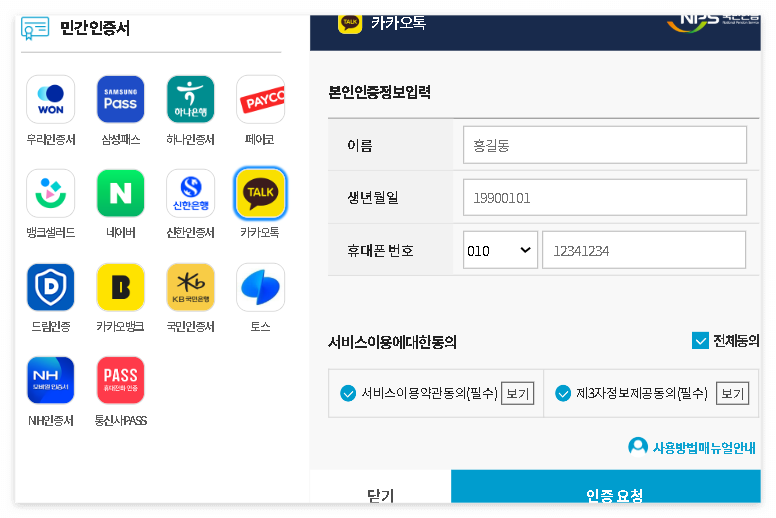Image resolution: width=776 pixels, height=518 pixels.
Task: Select the Shinhan Bank certificate icon
Action: 191,193
